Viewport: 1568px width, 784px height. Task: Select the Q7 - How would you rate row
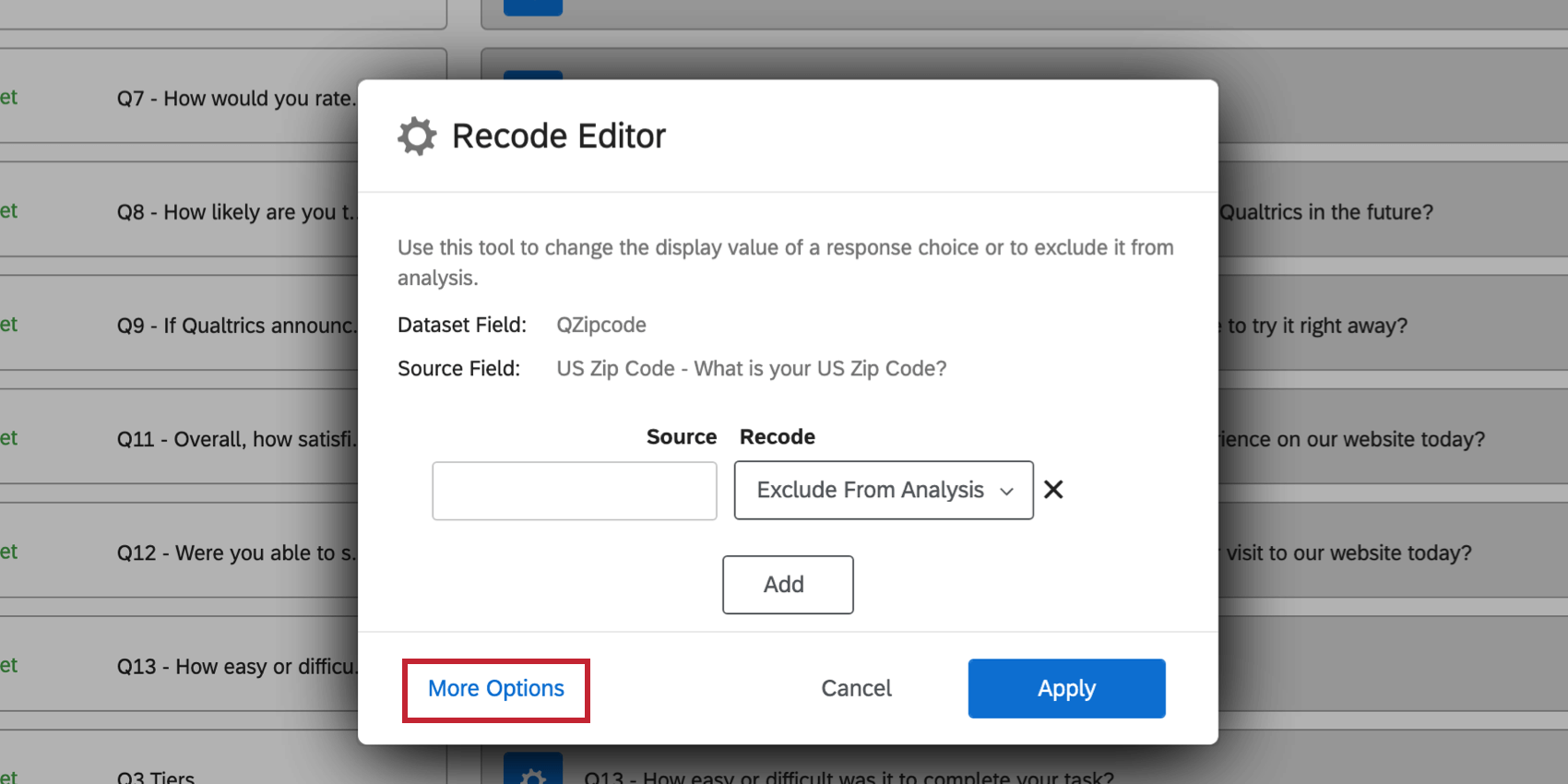tap(235, 99)
